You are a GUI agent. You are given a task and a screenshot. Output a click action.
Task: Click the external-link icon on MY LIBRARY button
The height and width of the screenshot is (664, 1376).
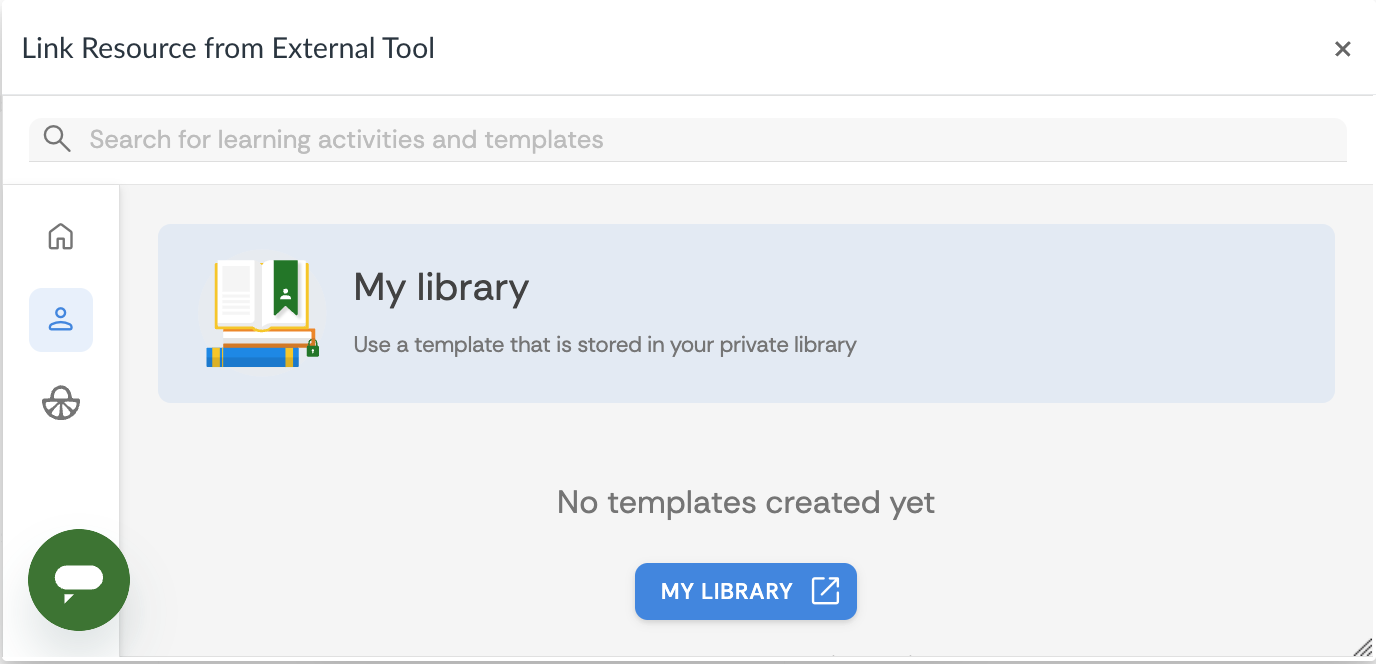pos(824,591)
